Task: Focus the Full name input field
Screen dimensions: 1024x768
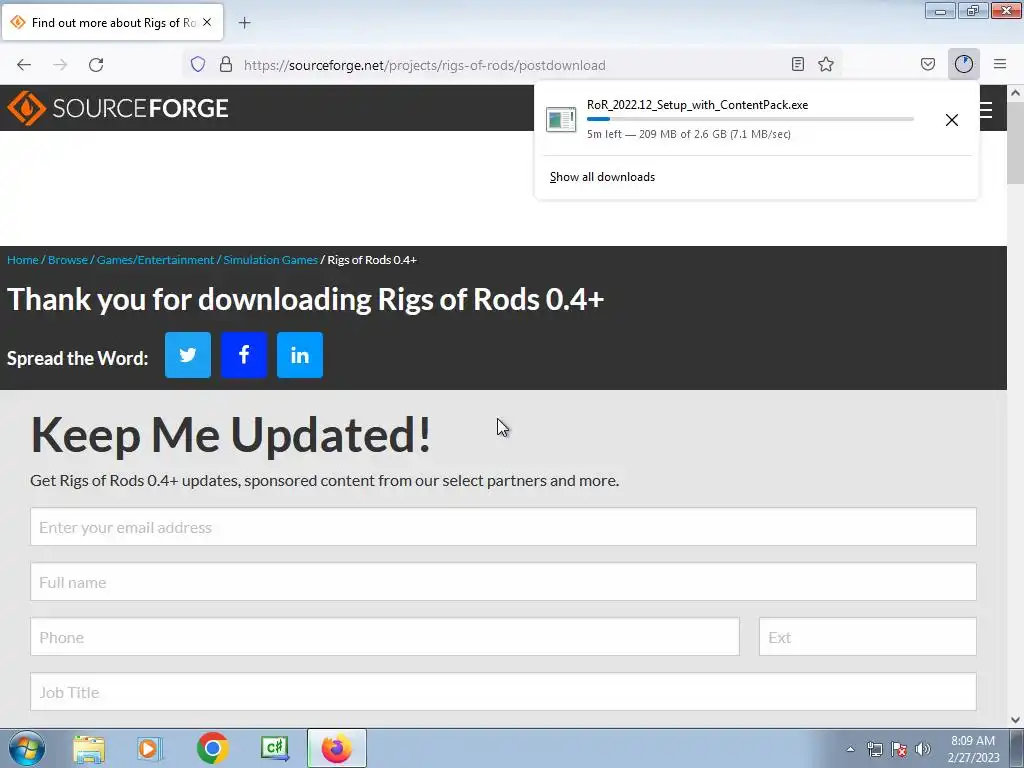Action: [x=503, y=581]
